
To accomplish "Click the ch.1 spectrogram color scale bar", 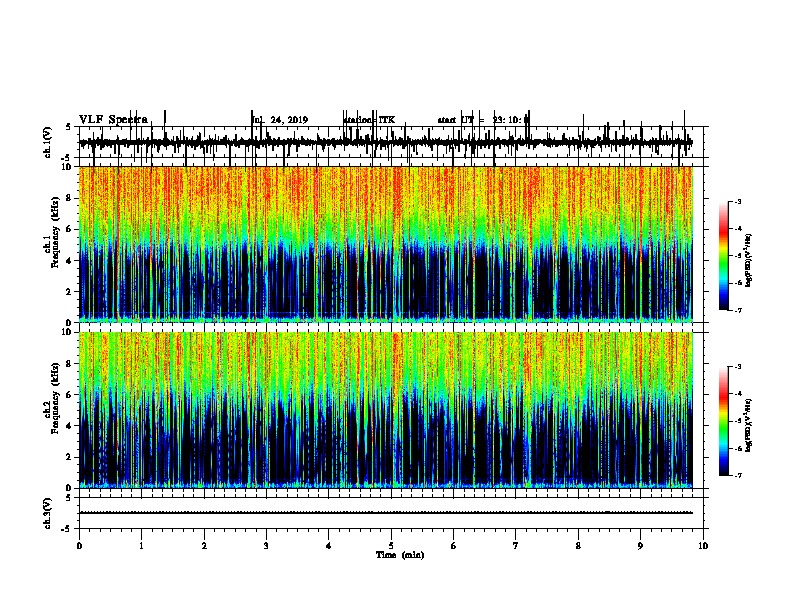I will (724, 256).
